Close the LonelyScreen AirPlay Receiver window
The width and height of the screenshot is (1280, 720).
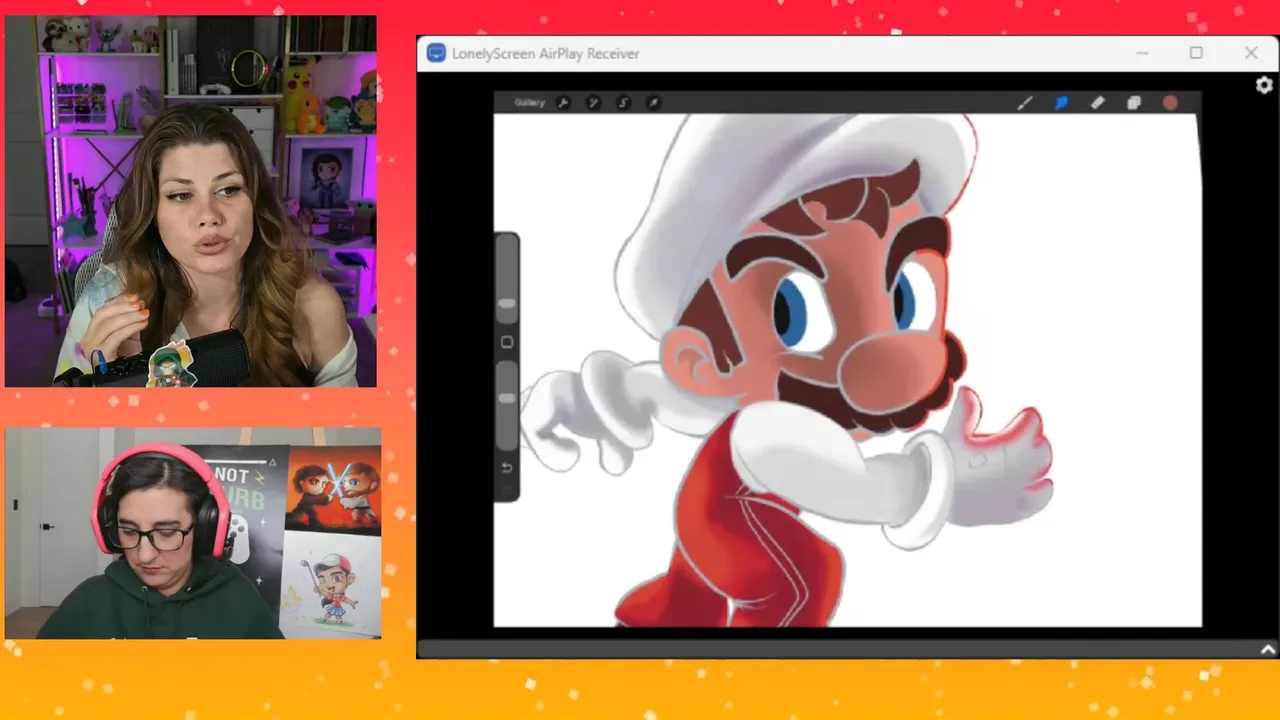1251,53
